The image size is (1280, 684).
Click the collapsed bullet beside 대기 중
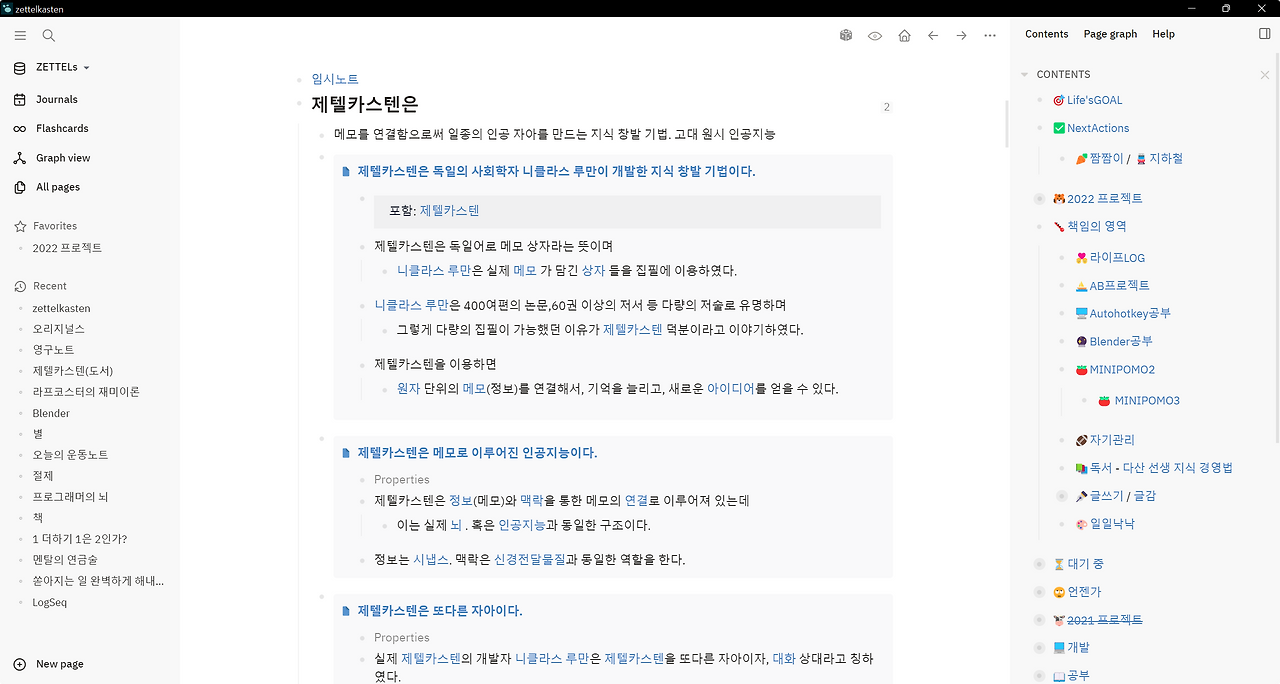coord(1039,564)
